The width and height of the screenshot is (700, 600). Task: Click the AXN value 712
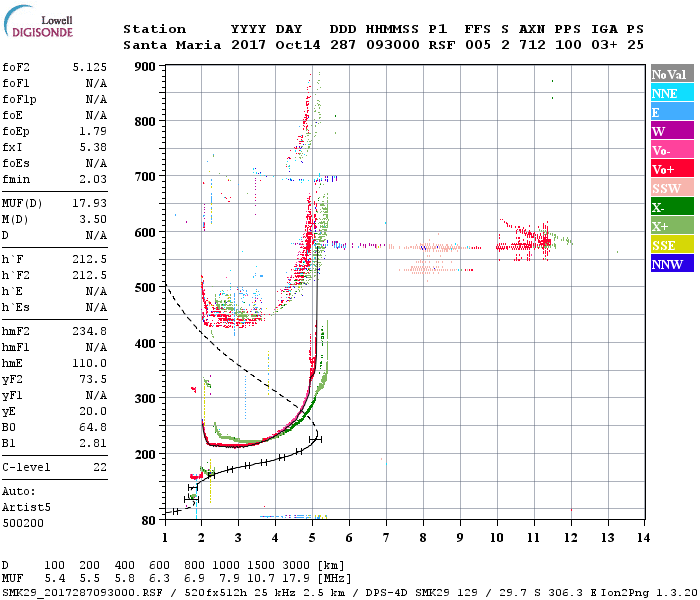point(532,45)
